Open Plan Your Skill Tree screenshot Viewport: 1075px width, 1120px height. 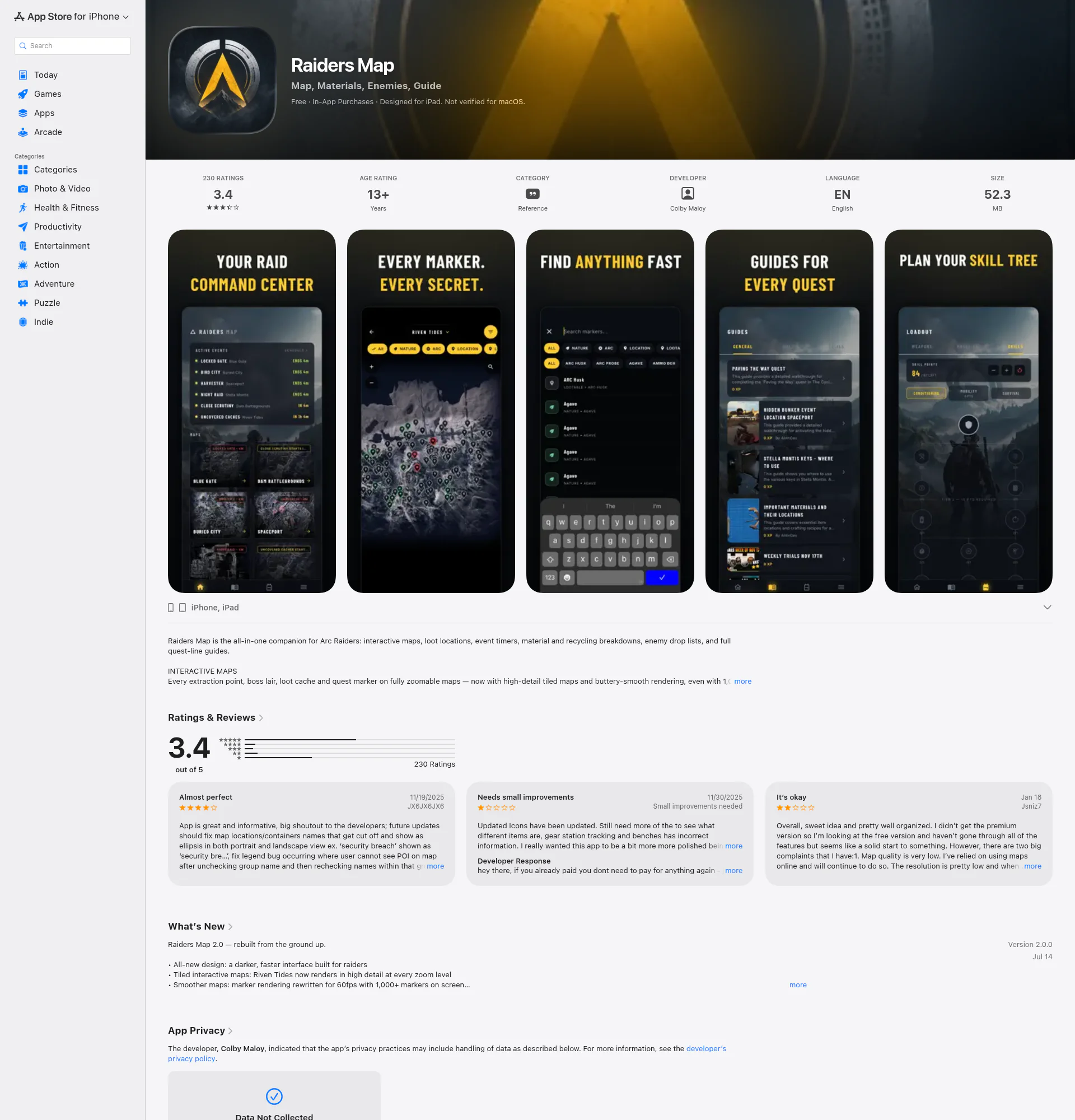point(968,412)
